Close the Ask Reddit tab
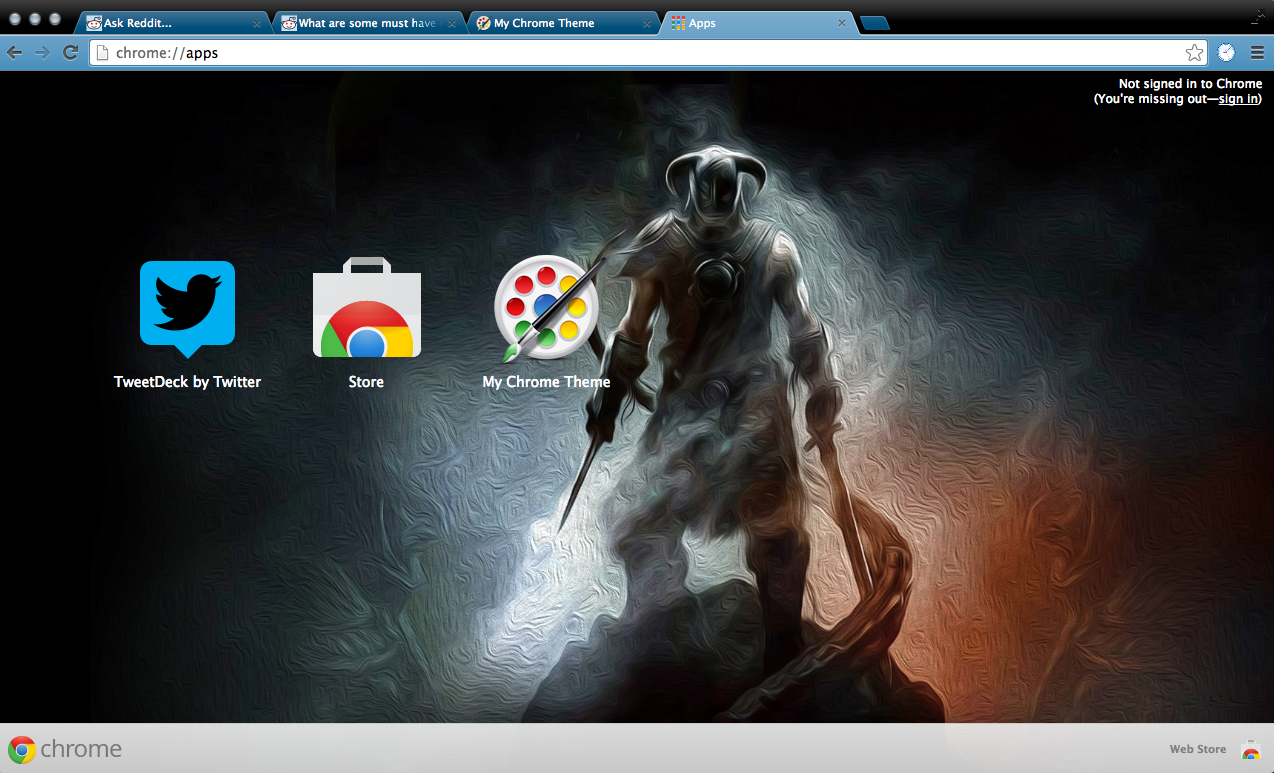Image resolution: width=1274 pixels, height=773 pixels. [257, 24]
